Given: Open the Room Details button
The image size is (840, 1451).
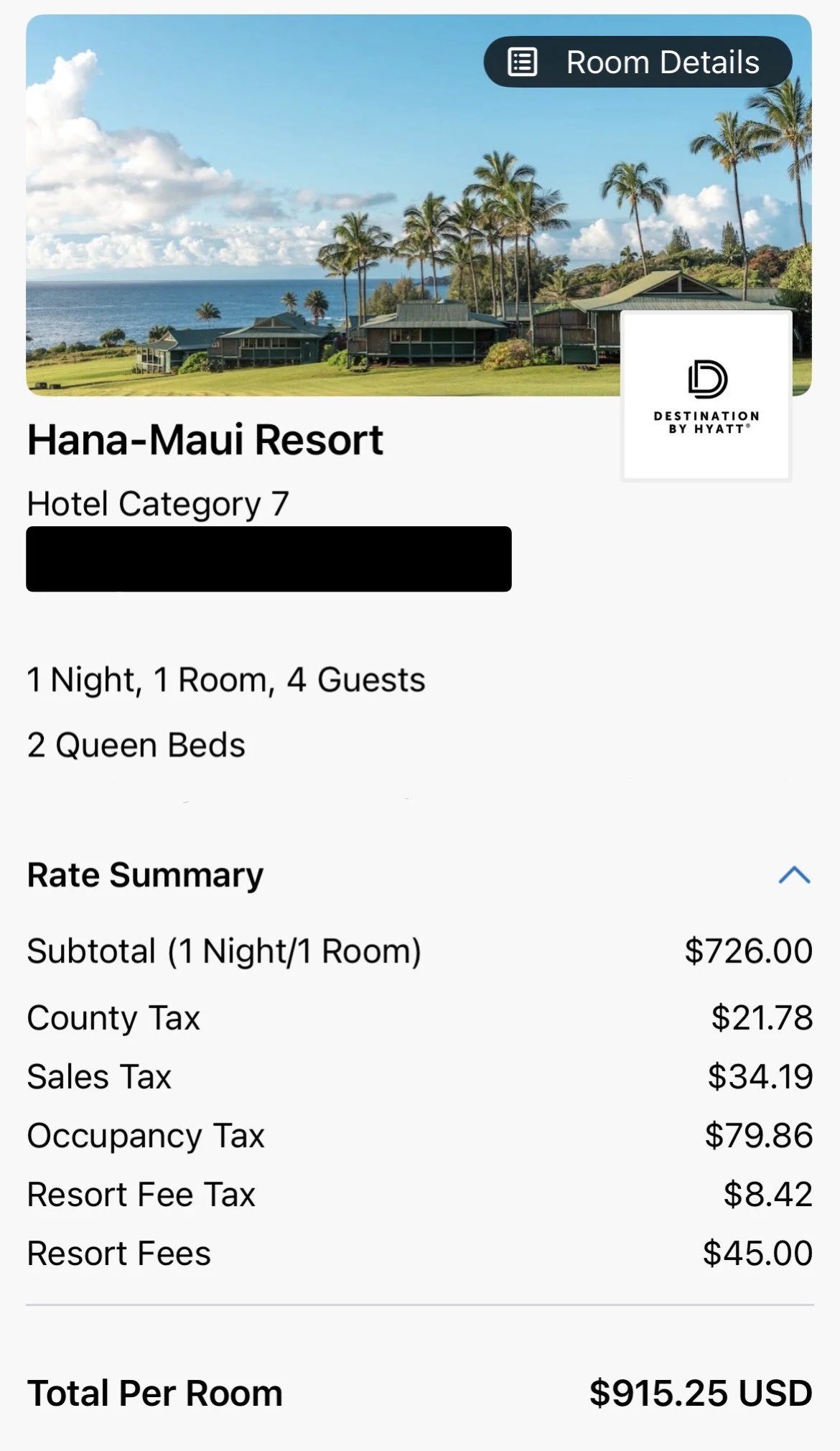Looking at the screenshot, I should 638,62.
